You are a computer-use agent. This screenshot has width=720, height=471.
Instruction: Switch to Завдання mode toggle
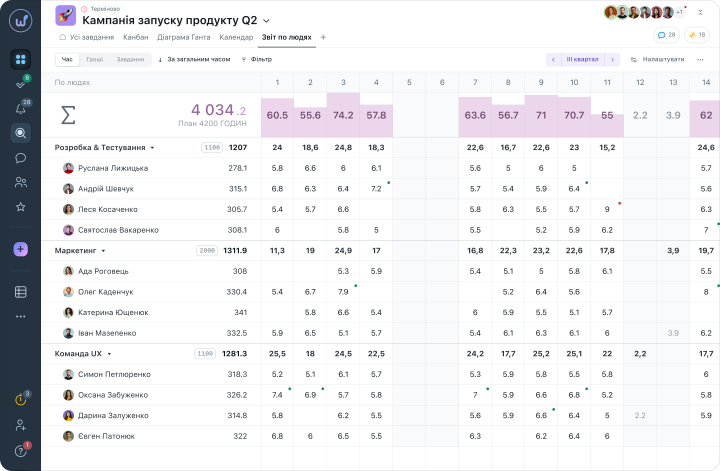click(130, 60)
